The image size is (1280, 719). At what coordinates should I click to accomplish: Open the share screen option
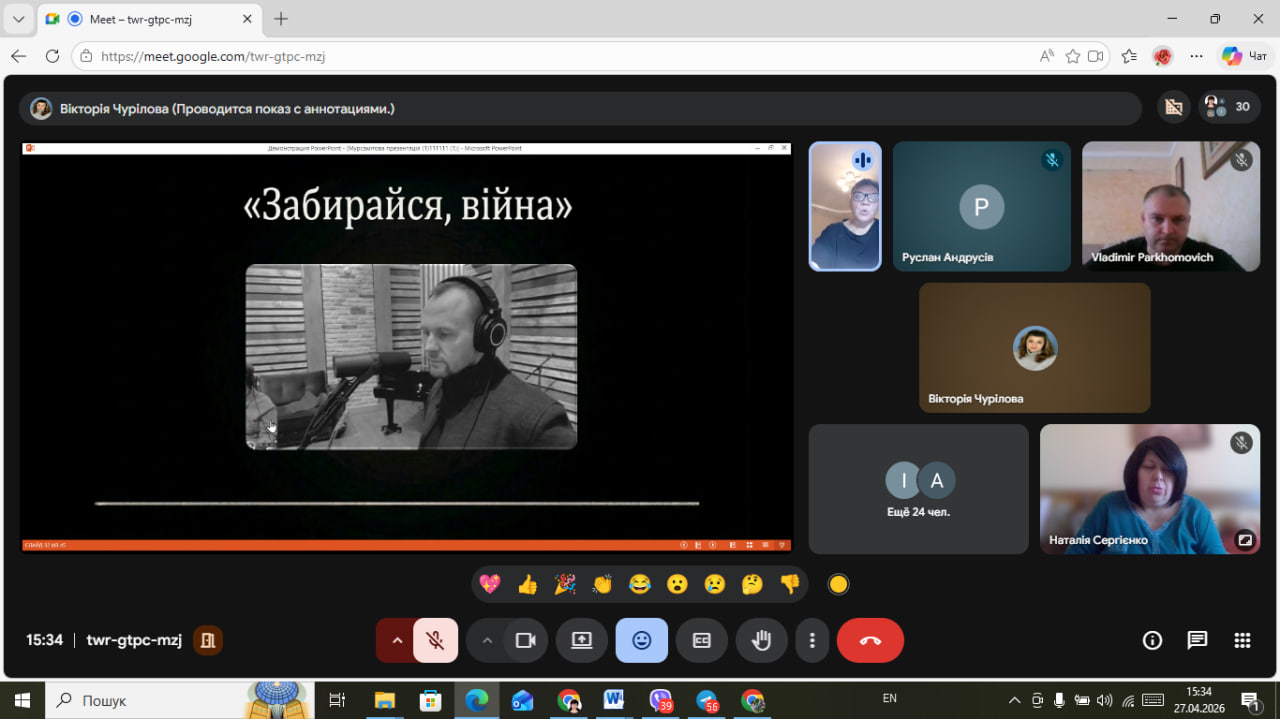click(582, 641)
